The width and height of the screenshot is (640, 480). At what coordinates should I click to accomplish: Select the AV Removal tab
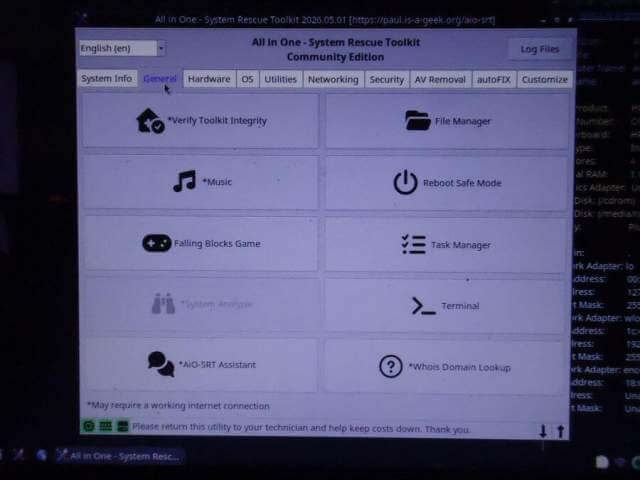click(440, 80)
